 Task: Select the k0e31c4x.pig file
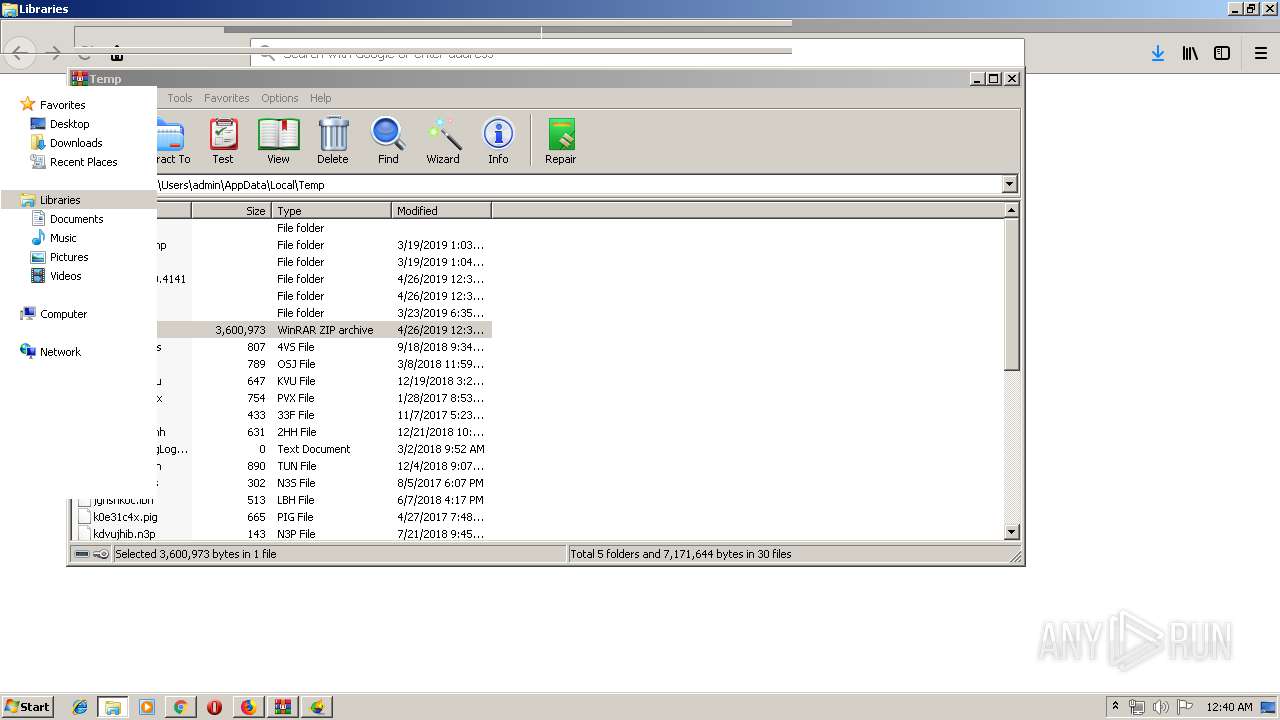click(x=125, y=517)
